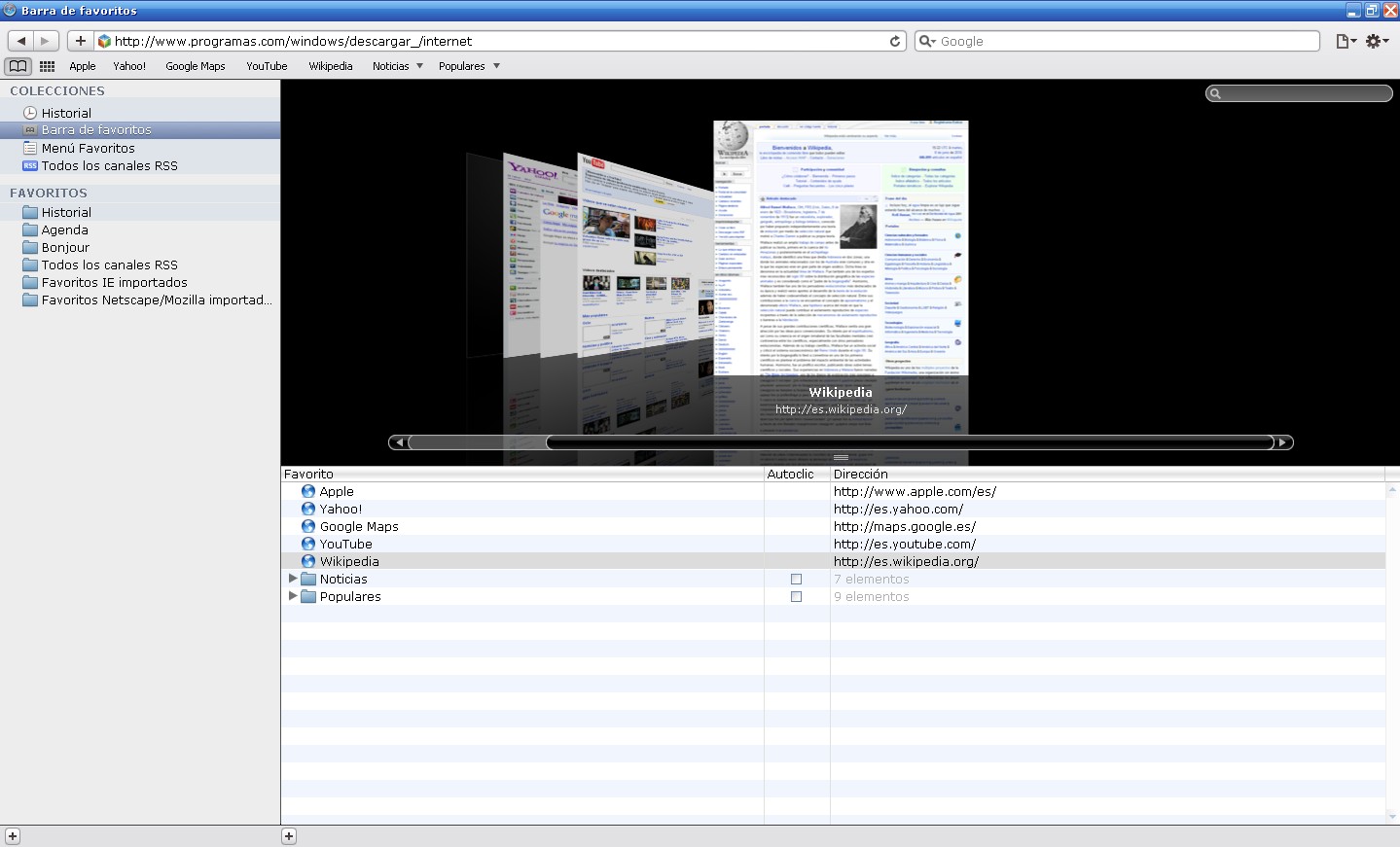Show all bookmarks with the open book icon
Viewport: 1400px width, 847px height.
click(18, 66)
